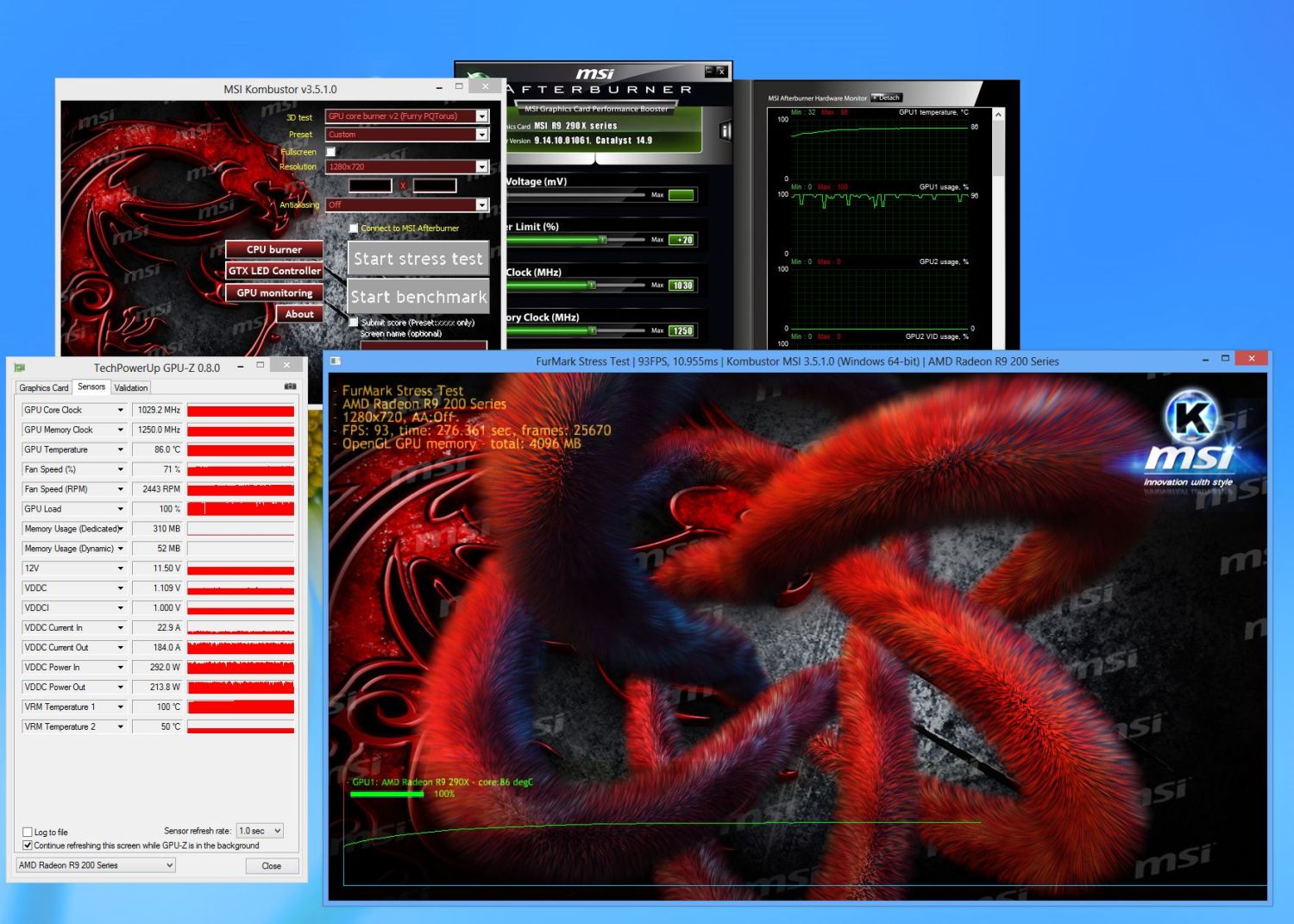Click the Core Voltage value field
The height and width of the screenshot is (924, 1294).
pos(682,195)
